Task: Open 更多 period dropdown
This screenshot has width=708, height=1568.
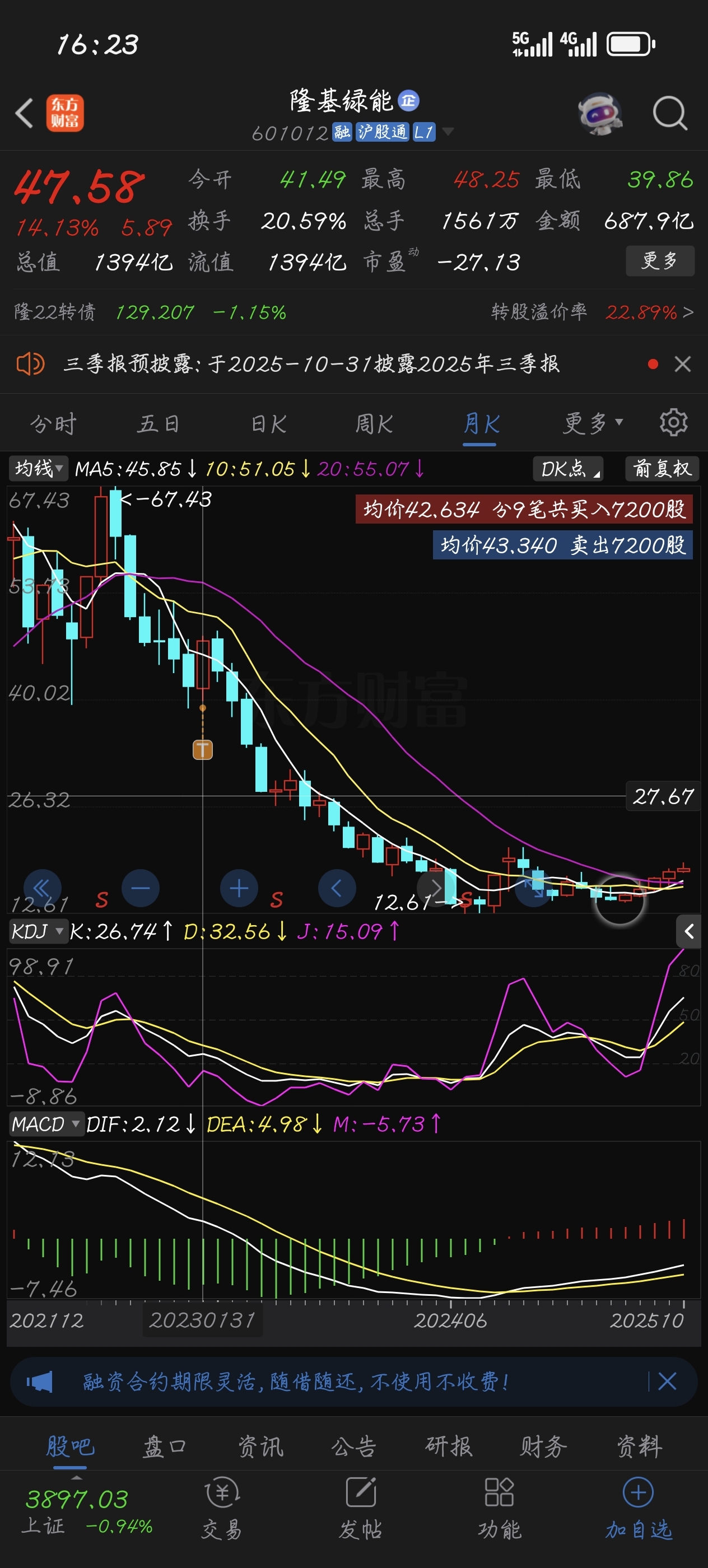Action: click(593, 423)
